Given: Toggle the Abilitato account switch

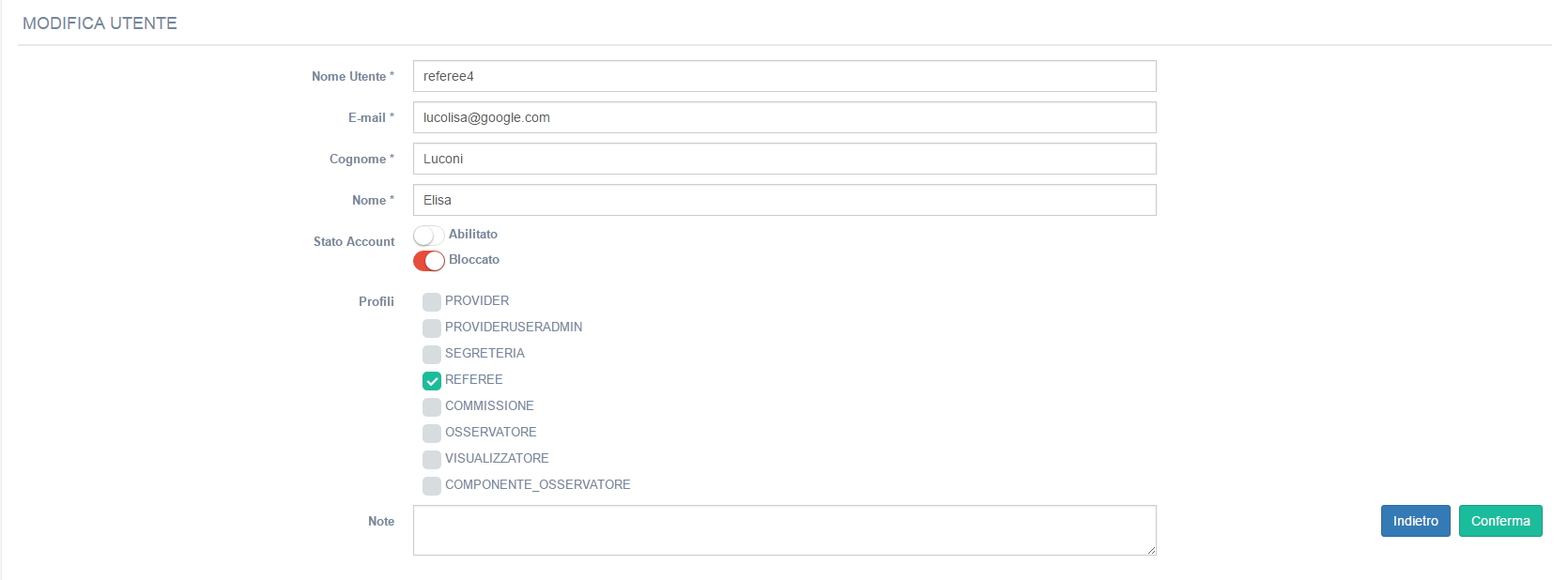Looking at the screenshot, I should click(x=428, y=235).
